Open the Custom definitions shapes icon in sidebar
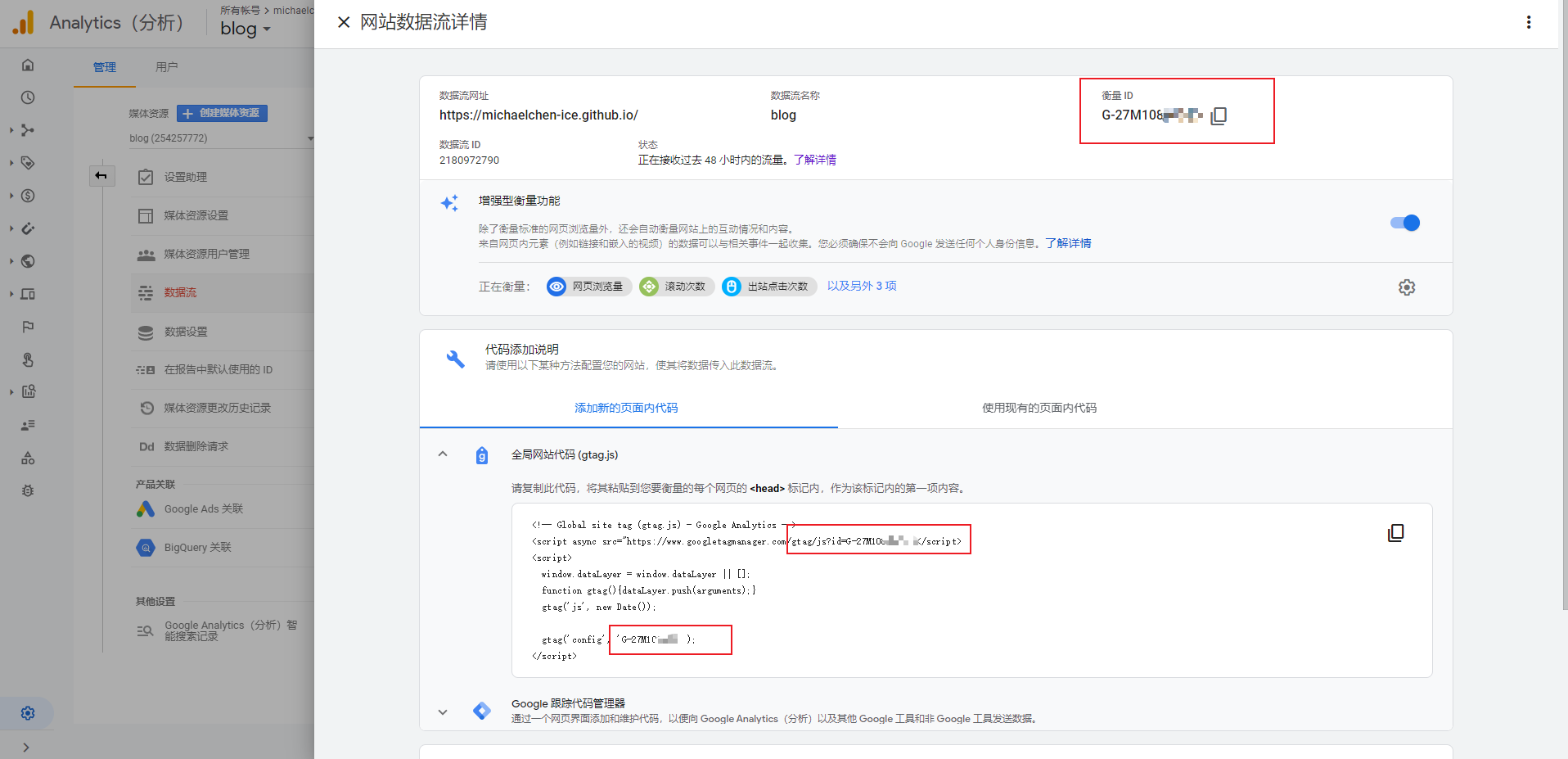This screenshot has height=759, width=1568. pos(28,458)
